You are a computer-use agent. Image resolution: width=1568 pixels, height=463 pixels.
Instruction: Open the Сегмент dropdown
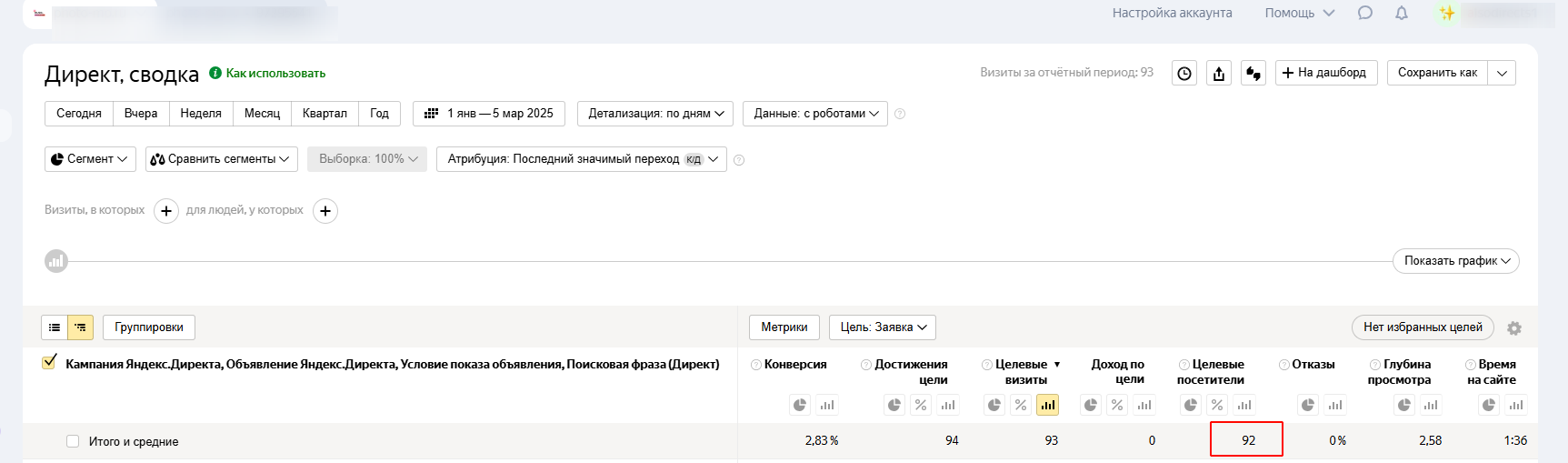pos(90,159)
